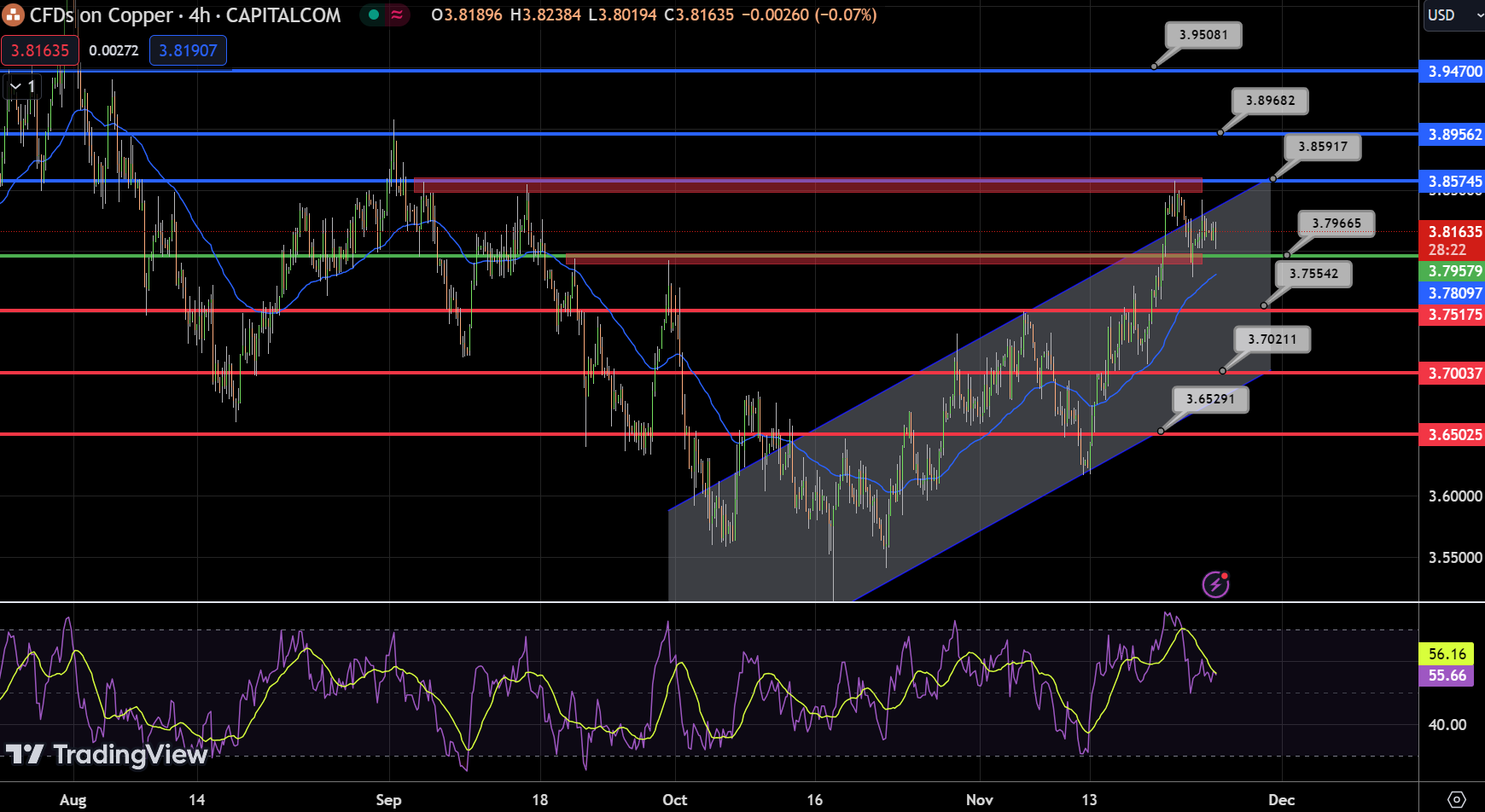Click the Sep date on time axis
1485x812 pixels.
tap(388, 800)
